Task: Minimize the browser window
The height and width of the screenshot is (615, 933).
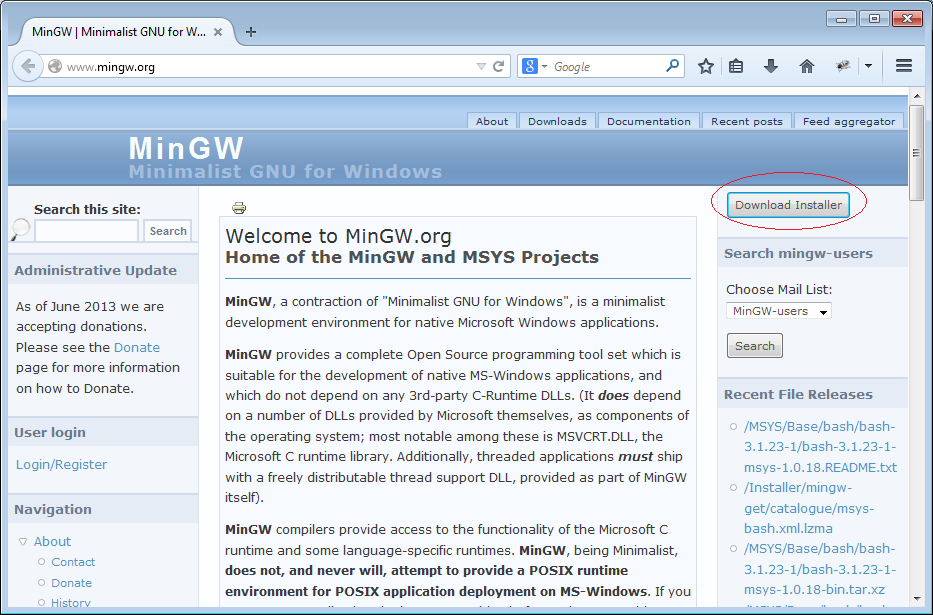Action: 841,19
